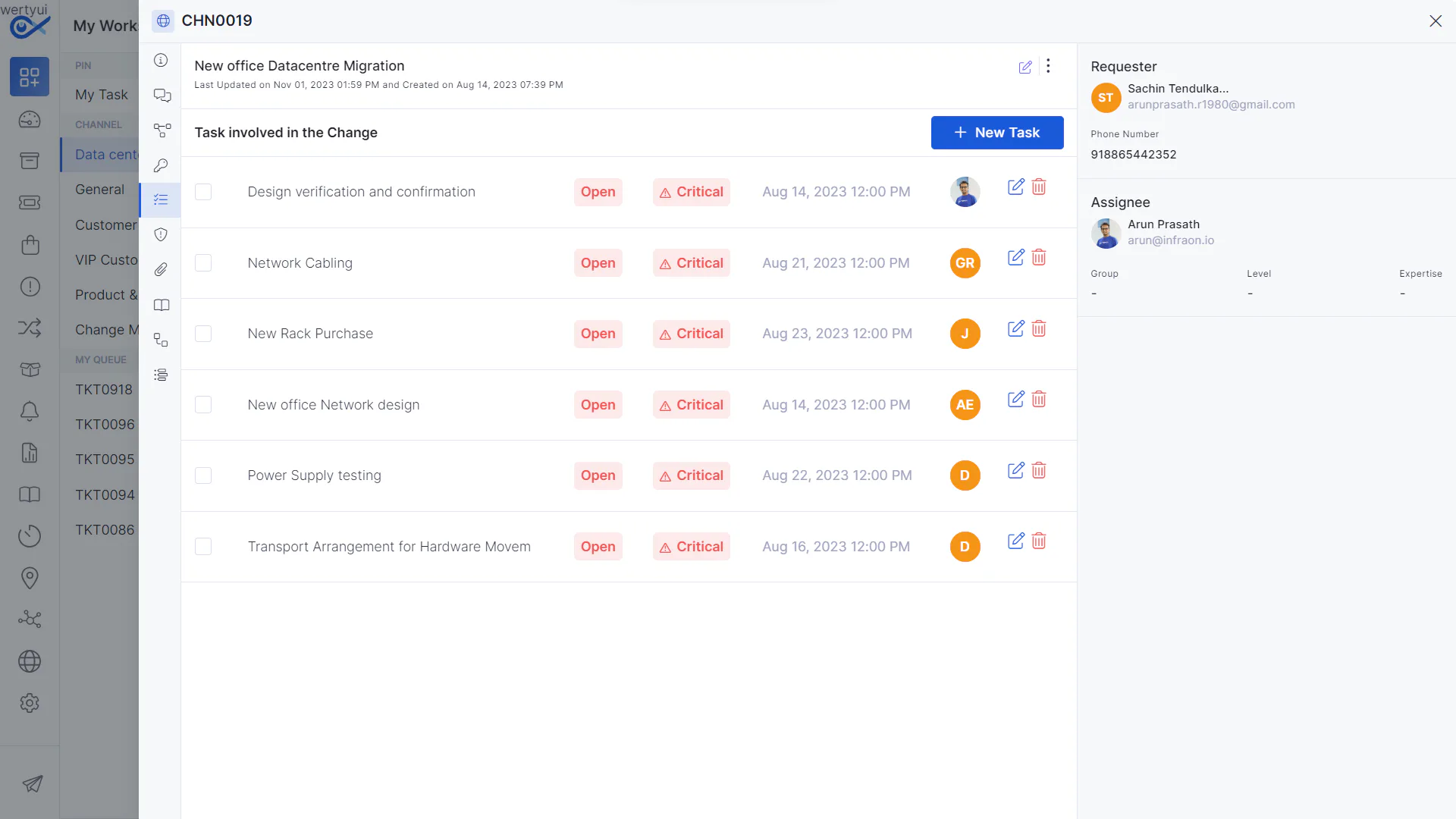Viewport: 1456px width, 819px height.
Task: Open the dashboard gauge icon in main sidebar
Action: (x=30, y=120)
